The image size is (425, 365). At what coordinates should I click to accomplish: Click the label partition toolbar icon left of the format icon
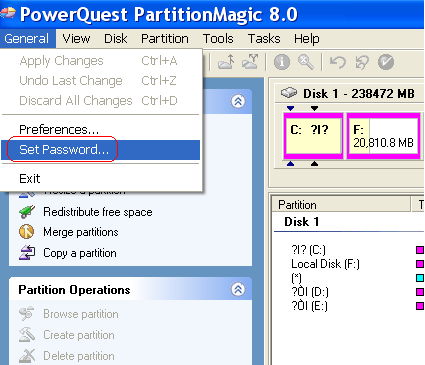coord(226,62)
